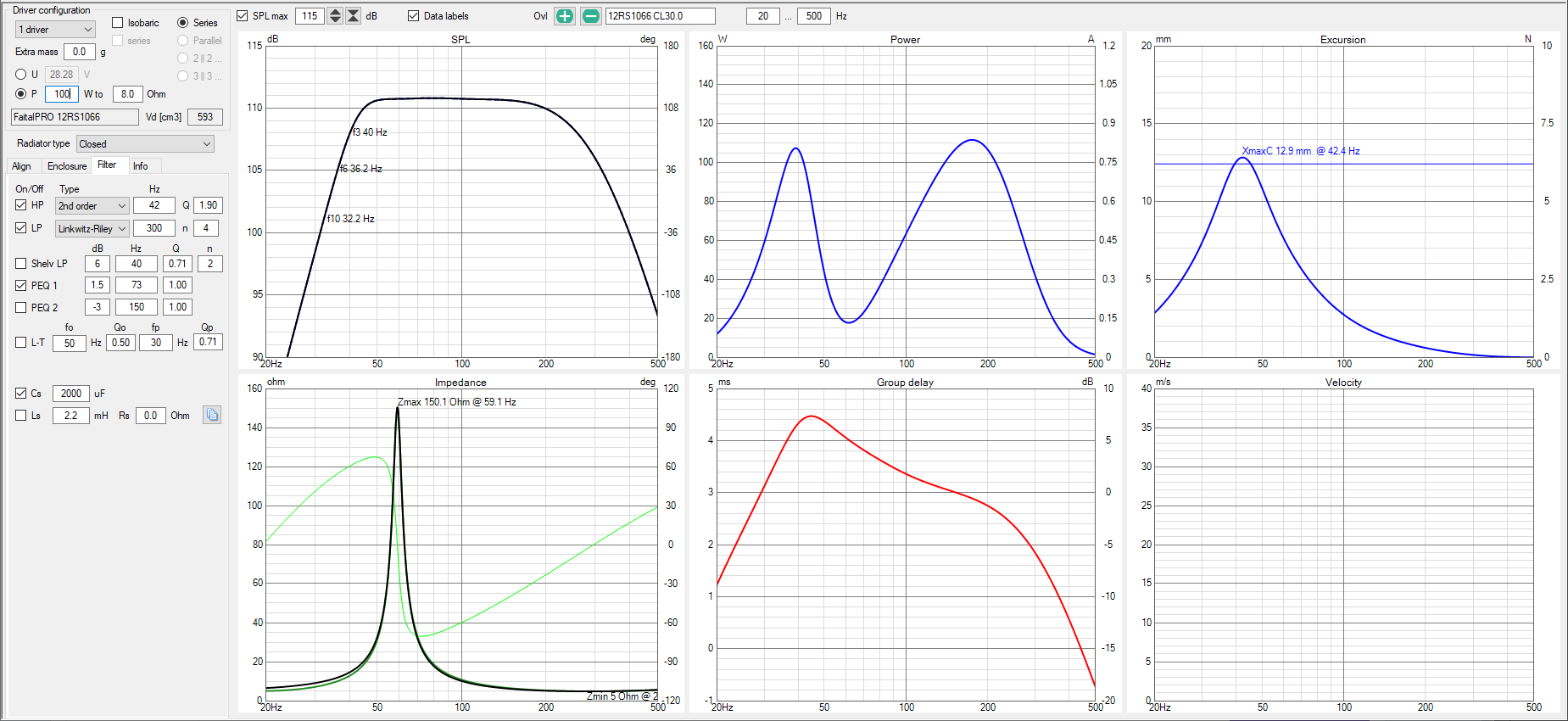Screen dimensions: 1568x721
Task: Enable the Ls inductor checkbox
Action: pyautogui.click(x=21, y=416)
